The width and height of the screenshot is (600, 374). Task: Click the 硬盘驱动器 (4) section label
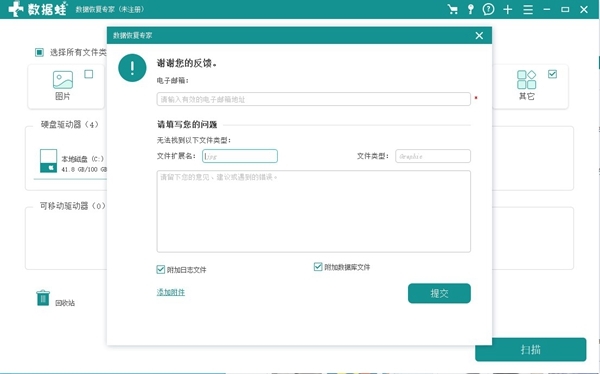(x=70, y=124)
